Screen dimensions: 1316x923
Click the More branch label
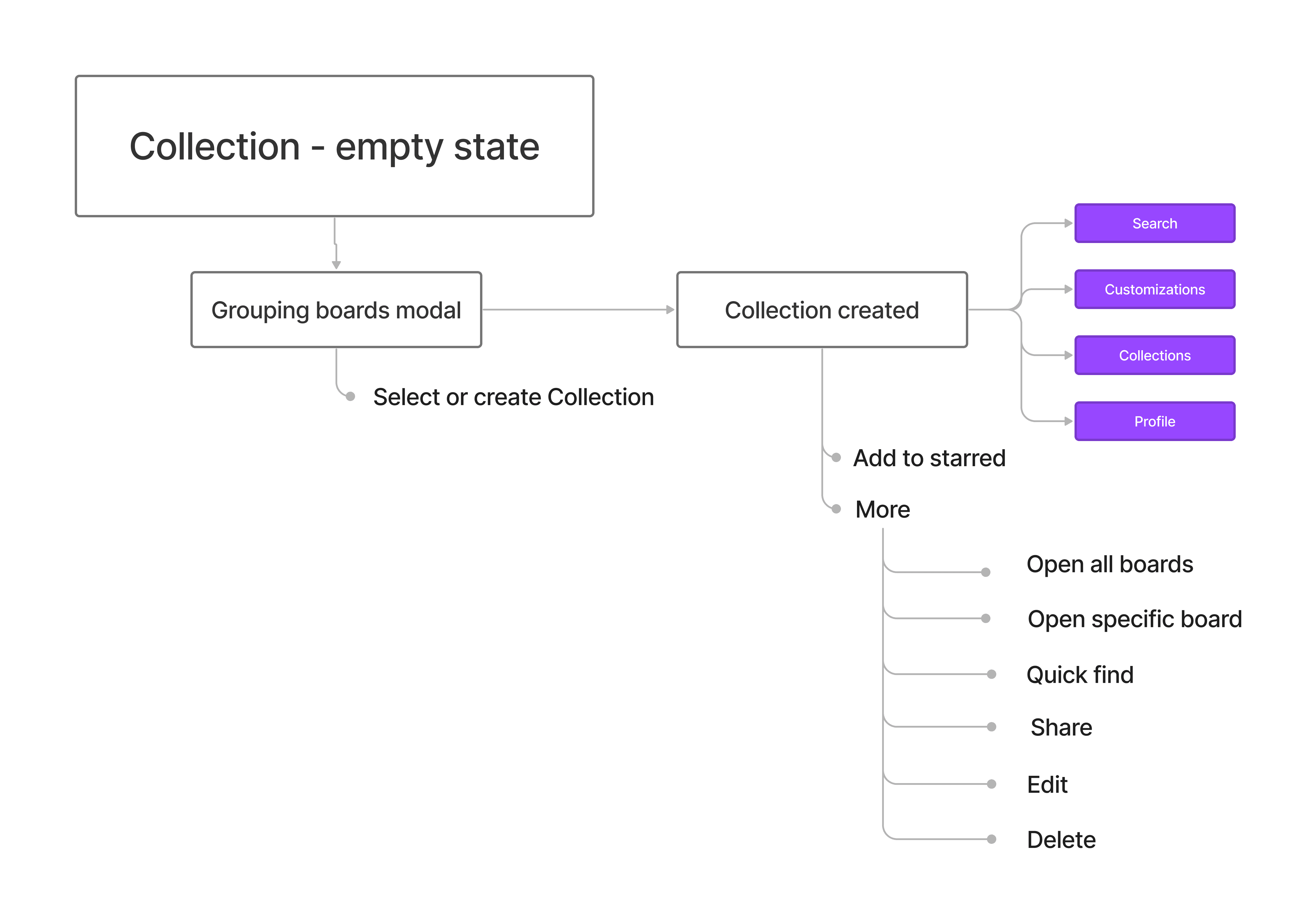(x=883, y=509)
